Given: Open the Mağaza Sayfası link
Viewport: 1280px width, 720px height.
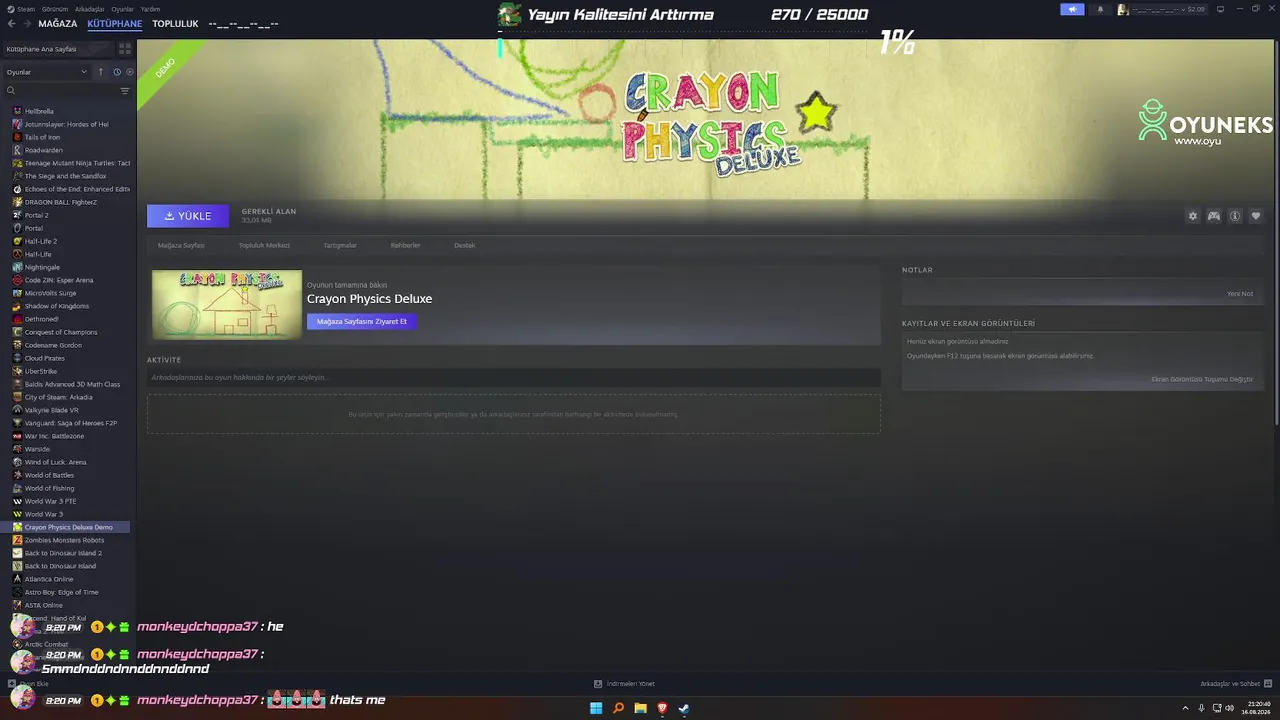Looking at the screenshot, I should 181,245.
